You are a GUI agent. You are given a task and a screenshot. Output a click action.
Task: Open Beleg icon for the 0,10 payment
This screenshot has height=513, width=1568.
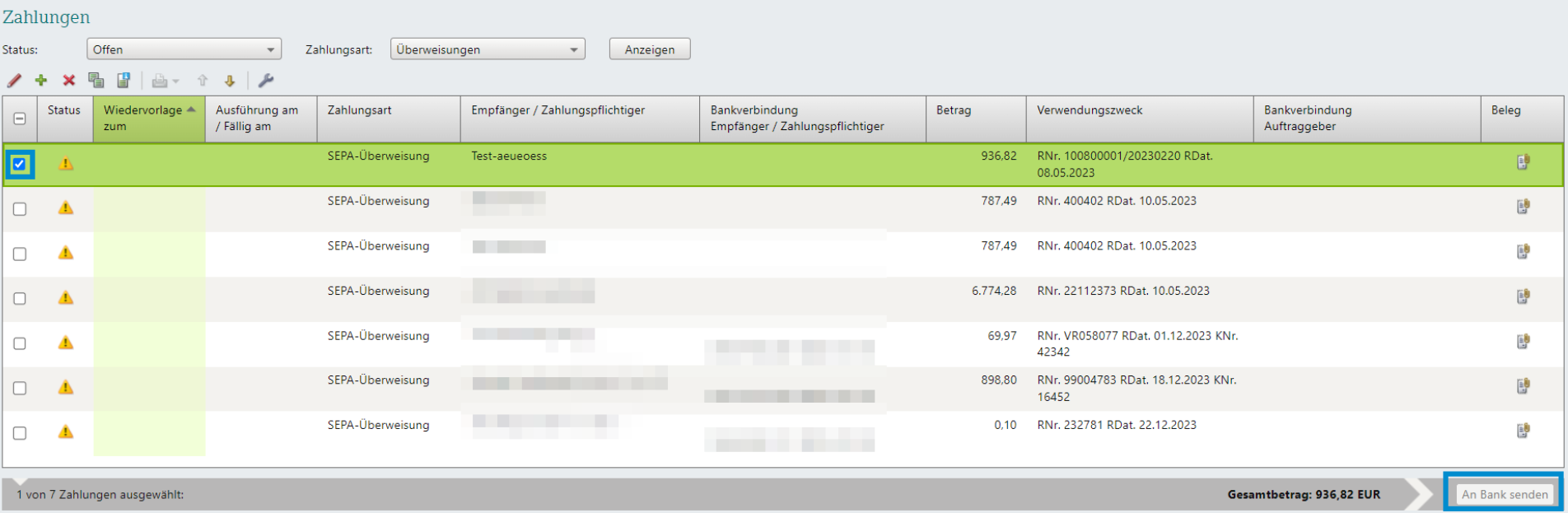pyautogui.click(x=1523, y=431)
